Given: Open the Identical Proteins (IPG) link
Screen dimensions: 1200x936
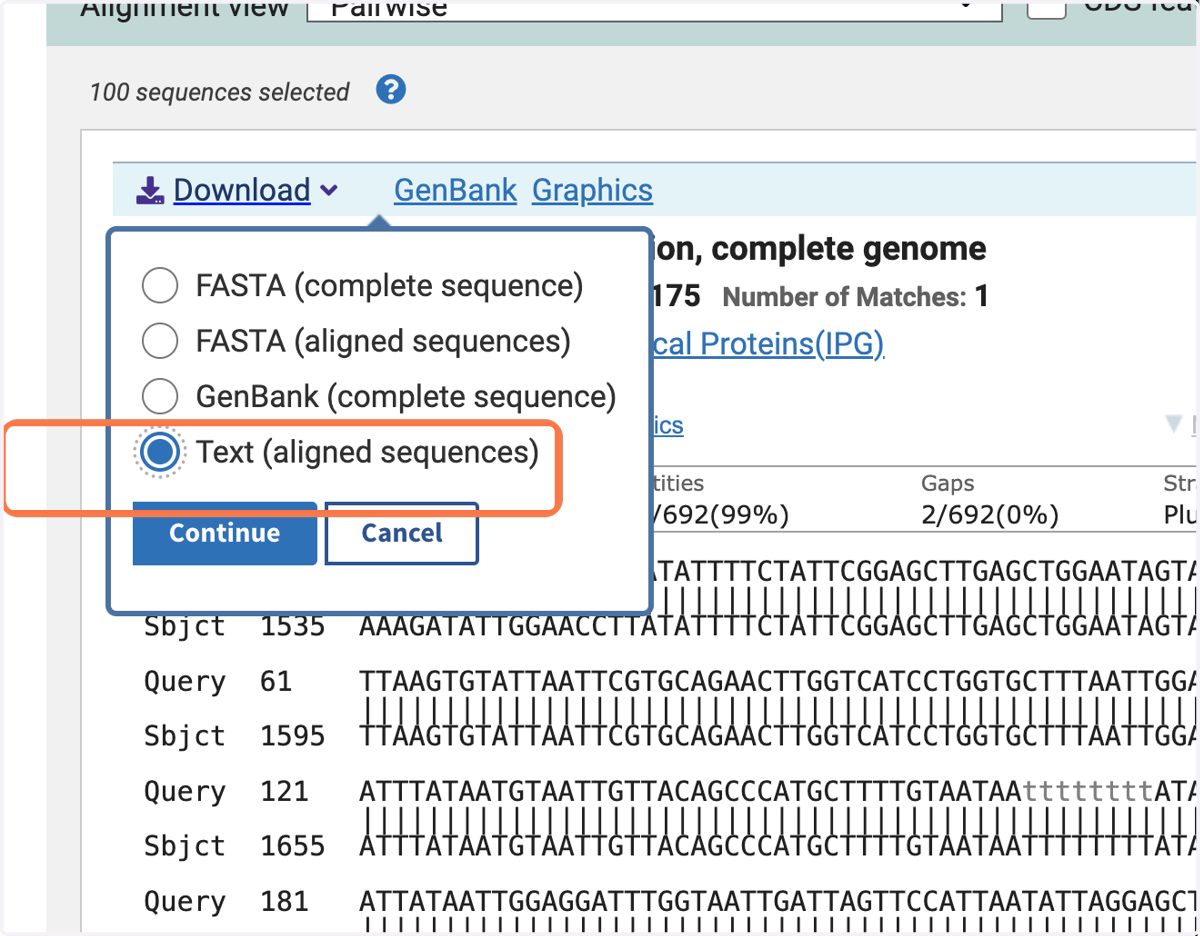Looking at the screenshot, I should tap(768, 344).
